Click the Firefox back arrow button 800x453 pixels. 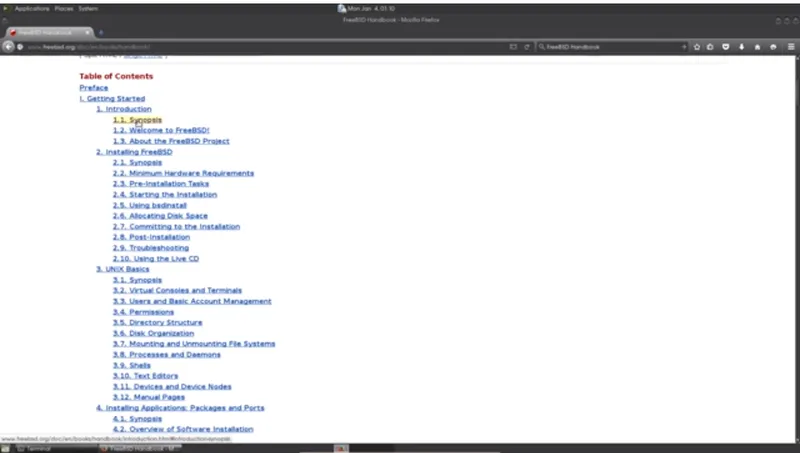(x=8, y=46)
